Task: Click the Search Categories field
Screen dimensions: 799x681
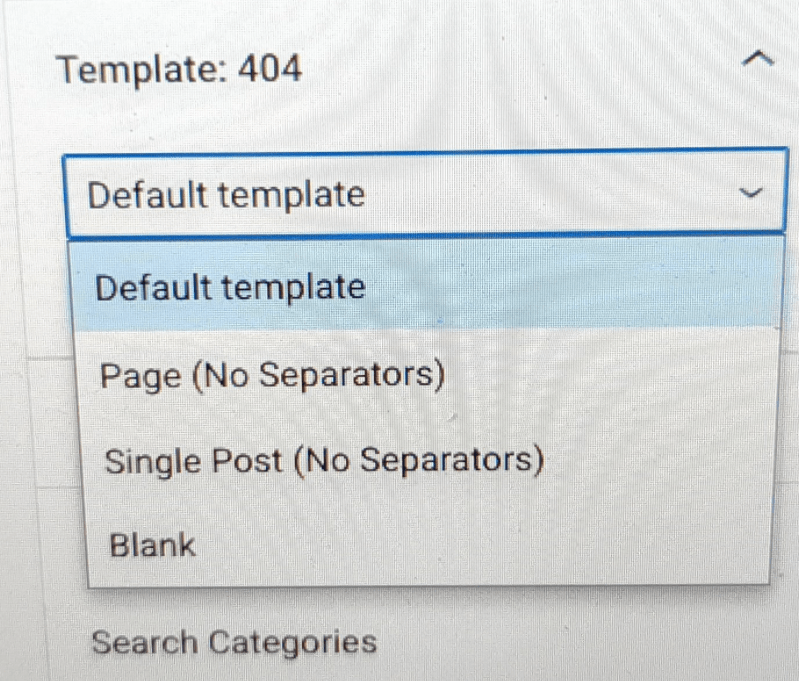Action: [x=235, y=642]
